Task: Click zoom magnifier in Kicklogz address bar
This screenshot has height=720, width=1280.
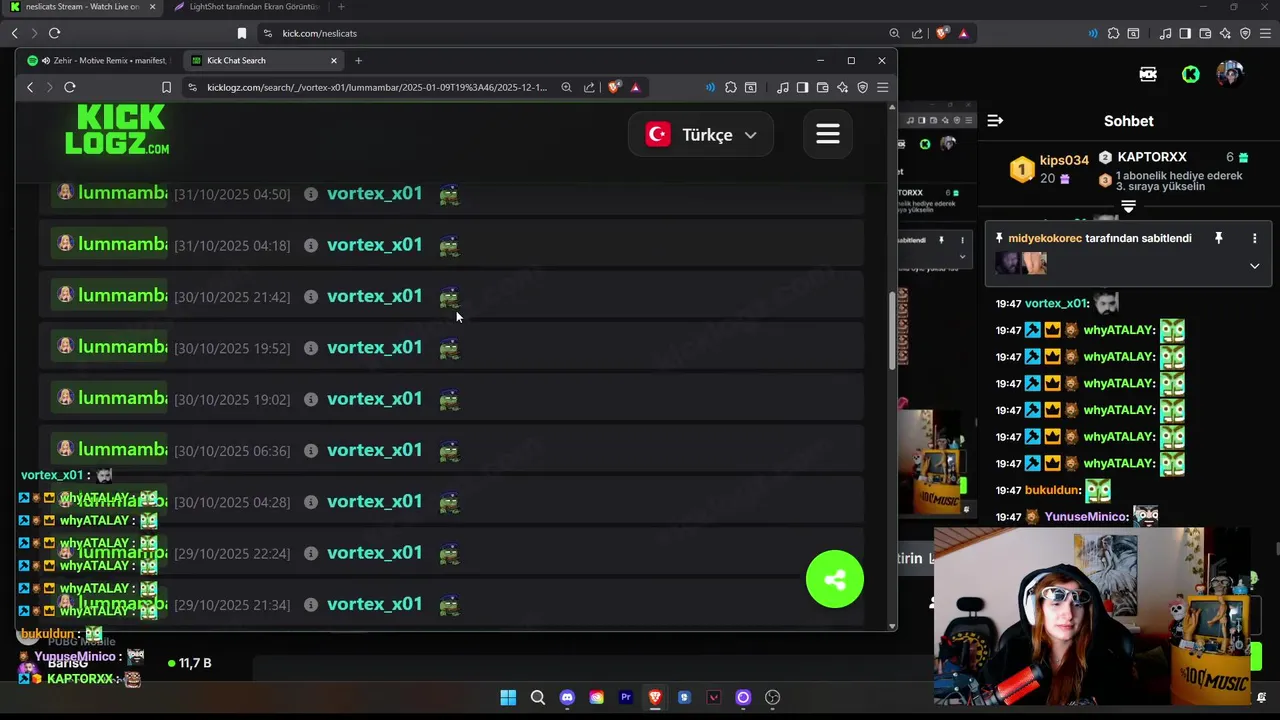Action: click(566, 87)
